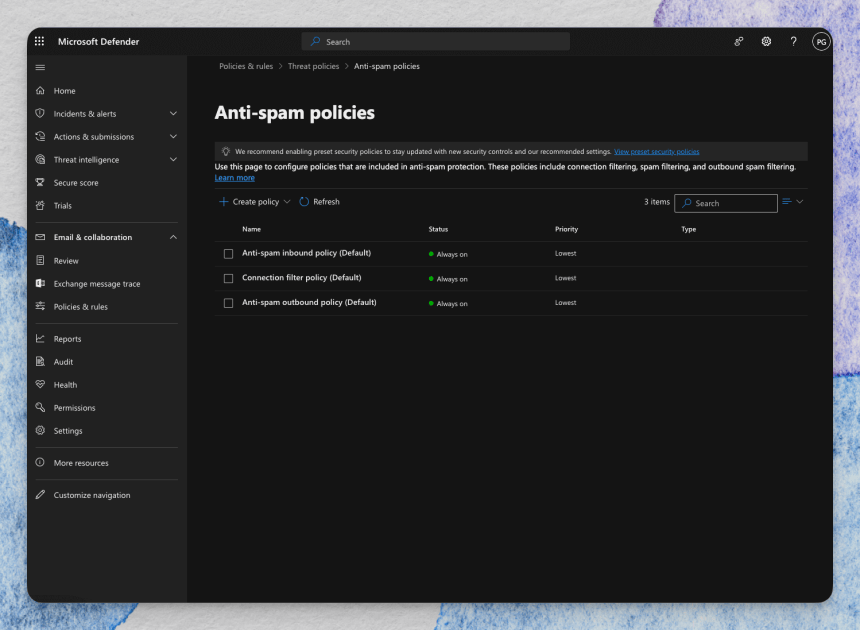Open Exchange message trace
Image resolution: width=860 pixels, height=630 pixels.
98,283
